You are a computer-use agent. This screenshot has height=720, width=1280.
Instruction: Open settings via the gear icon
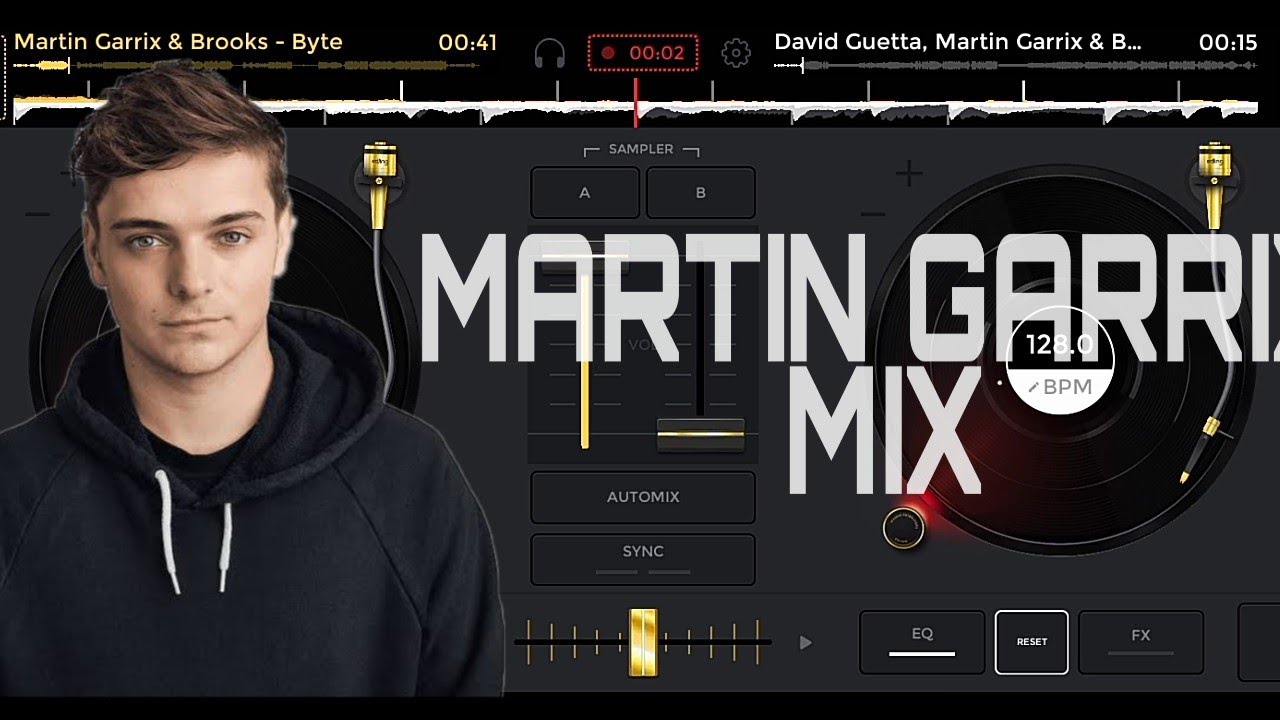click(736, 52)
